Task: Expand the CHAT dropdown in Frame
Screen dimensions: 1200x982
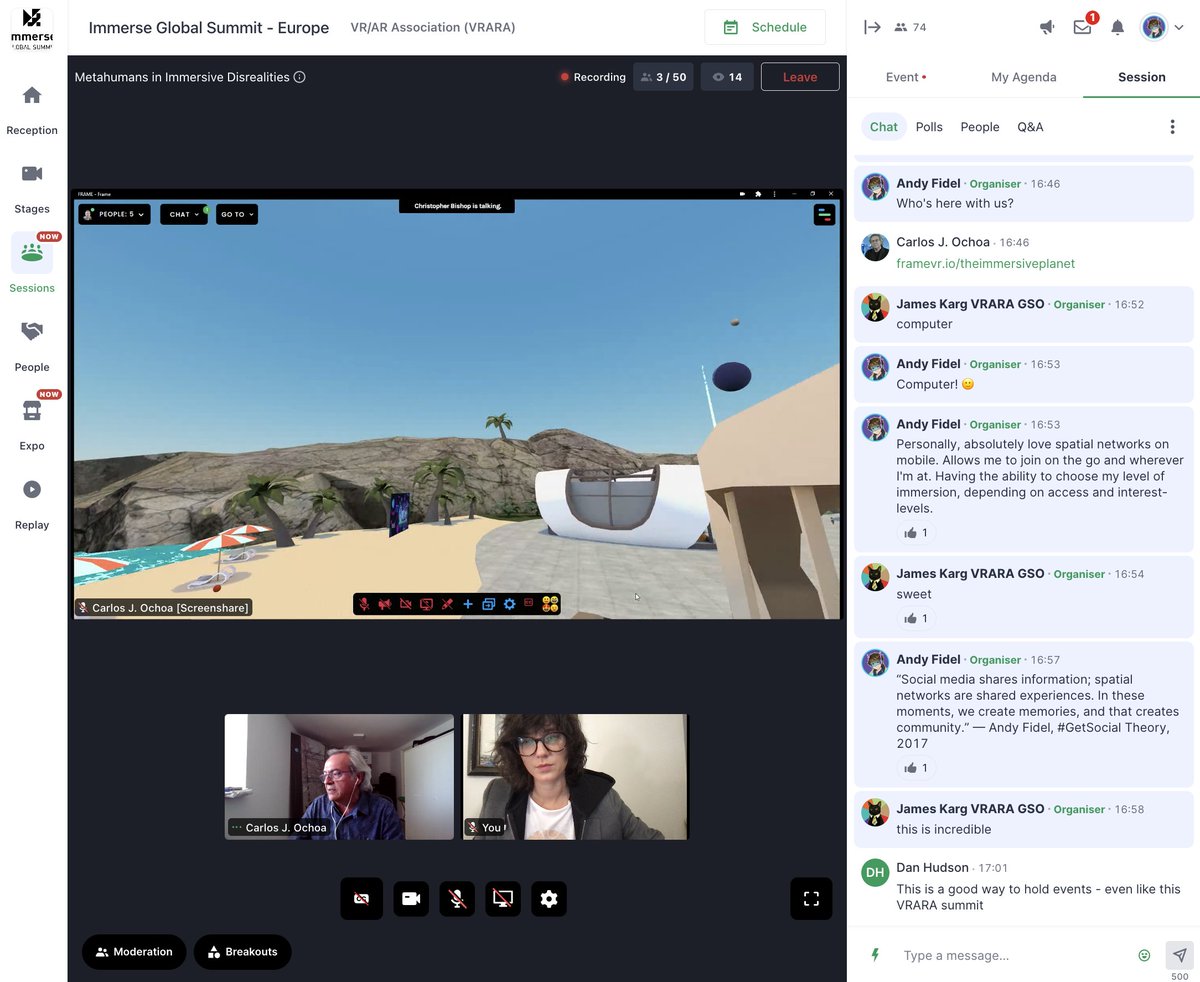Action: click(184, 214)
